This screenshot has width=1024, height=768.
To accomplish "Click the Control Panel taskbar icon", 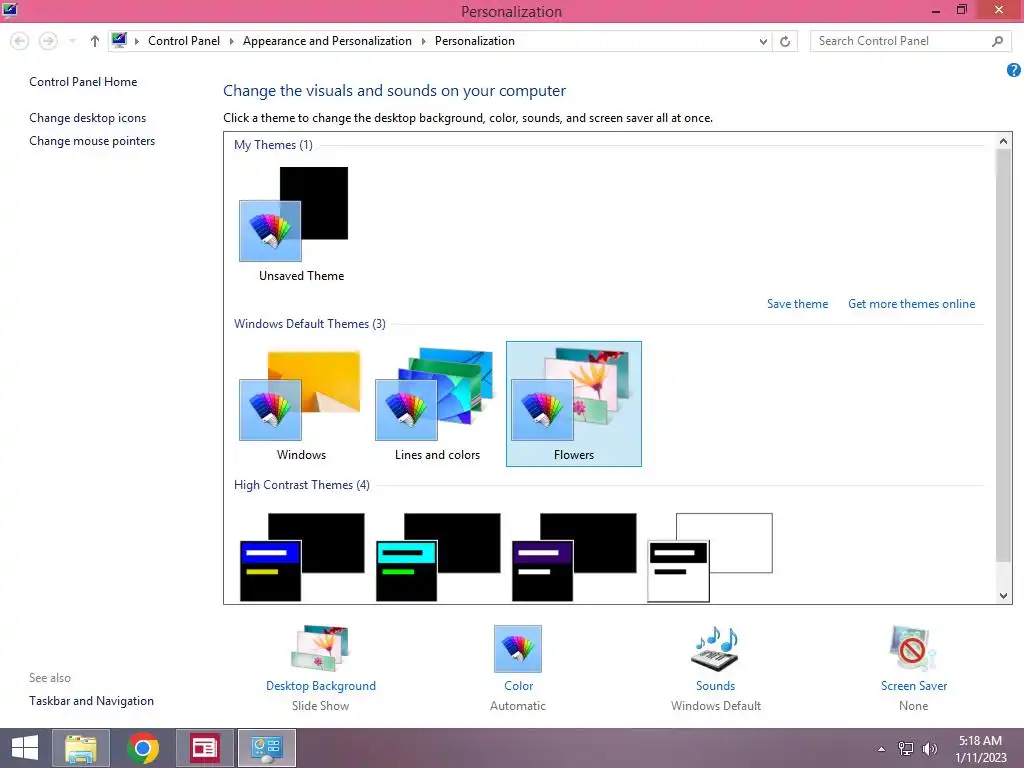I will tap(266, 748).
